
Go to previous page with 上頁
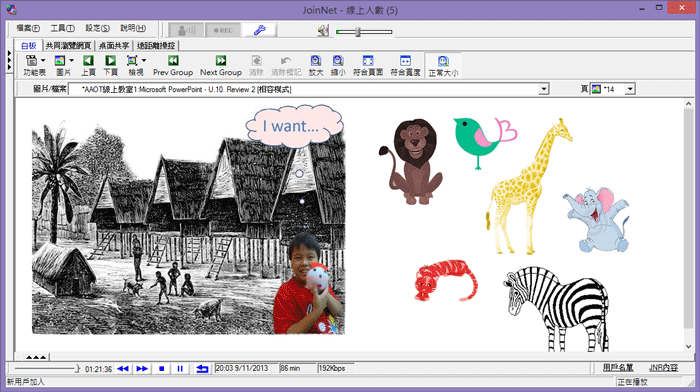coord(88,61)
